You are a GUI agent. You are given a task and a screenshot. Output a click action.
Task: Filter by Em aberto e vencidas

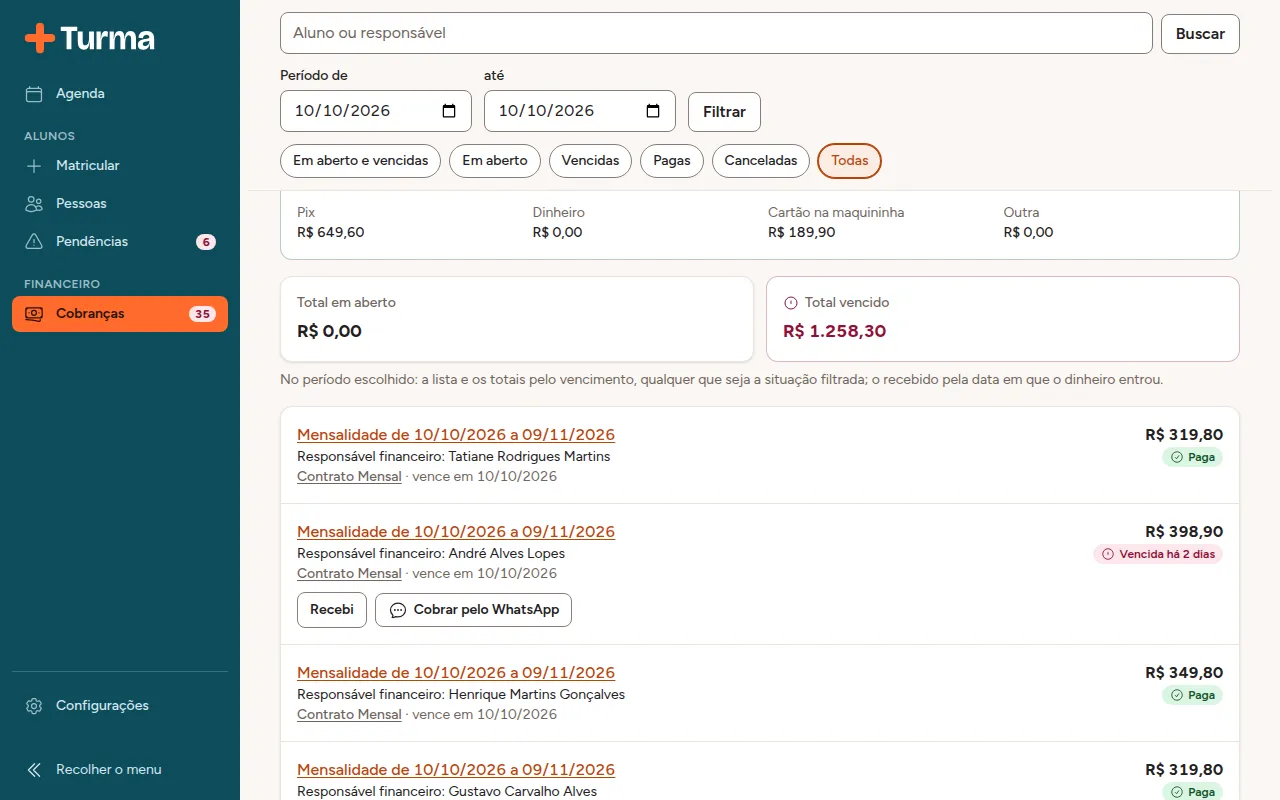coord(360,161)
